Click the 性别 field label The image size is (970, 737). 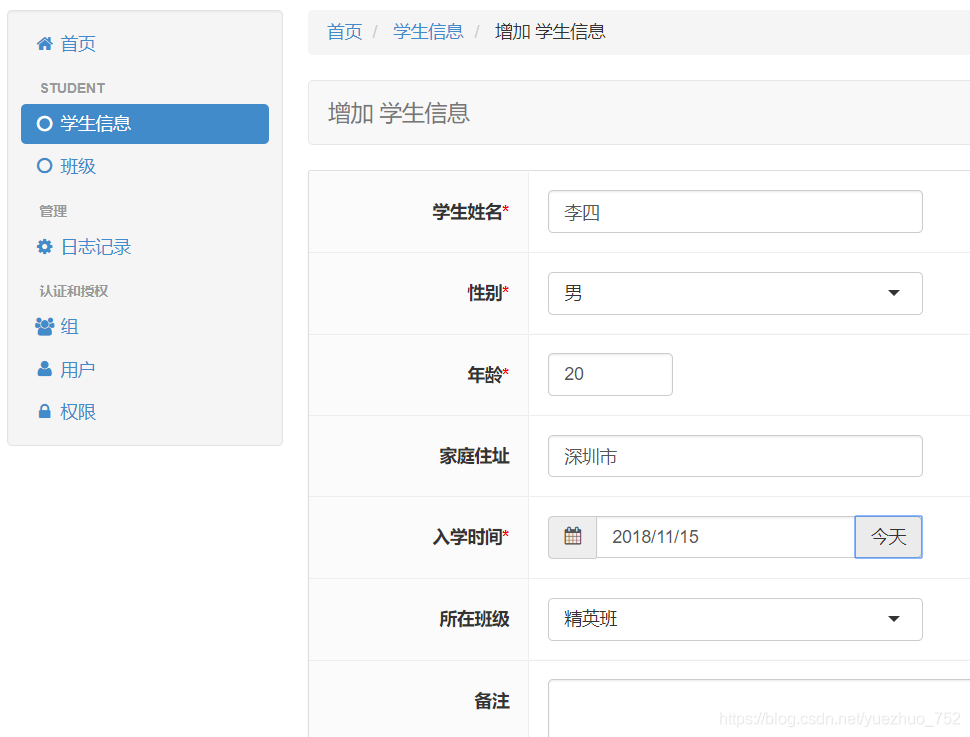coord(488,293)
